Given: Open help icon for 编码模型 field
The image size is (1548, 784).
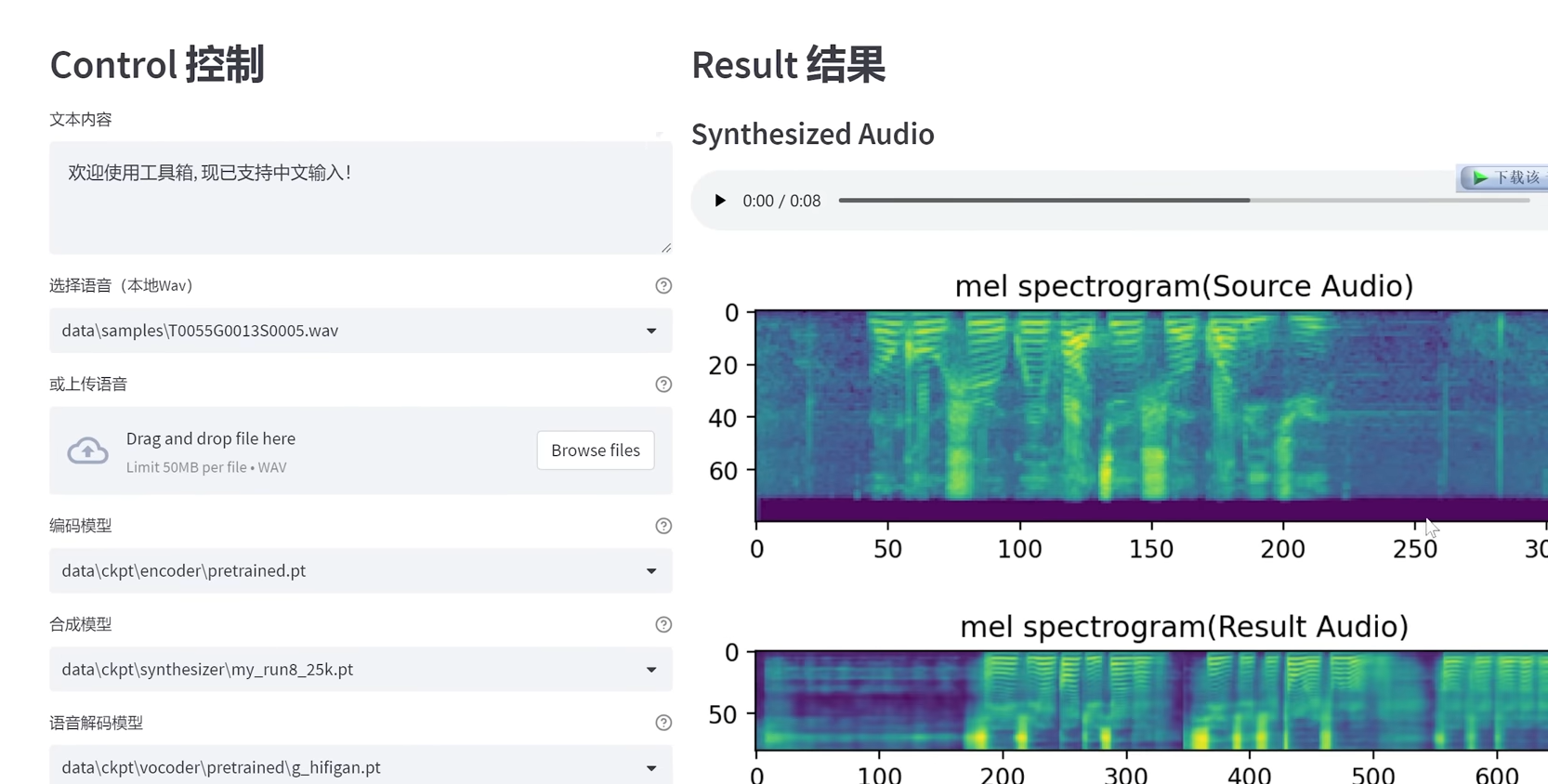Looking at the screenshot, I should tap(663, 526).
